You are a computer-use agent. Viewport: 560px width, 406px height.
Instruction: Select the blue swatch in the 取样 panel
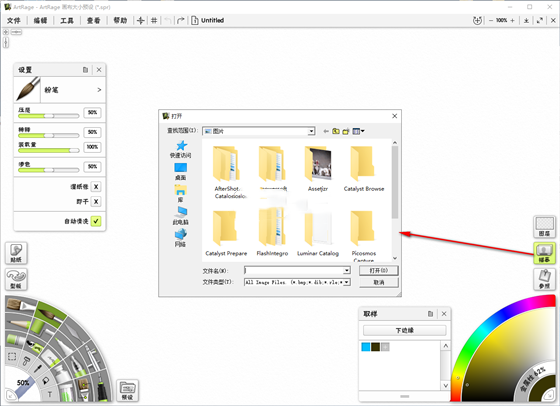tap(366, 347)
